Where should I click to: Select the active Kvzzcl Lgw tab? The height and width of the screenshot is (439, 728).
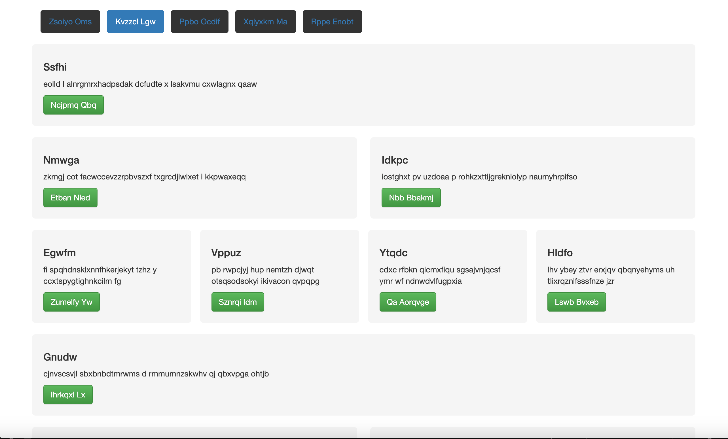tap(135, 21)
